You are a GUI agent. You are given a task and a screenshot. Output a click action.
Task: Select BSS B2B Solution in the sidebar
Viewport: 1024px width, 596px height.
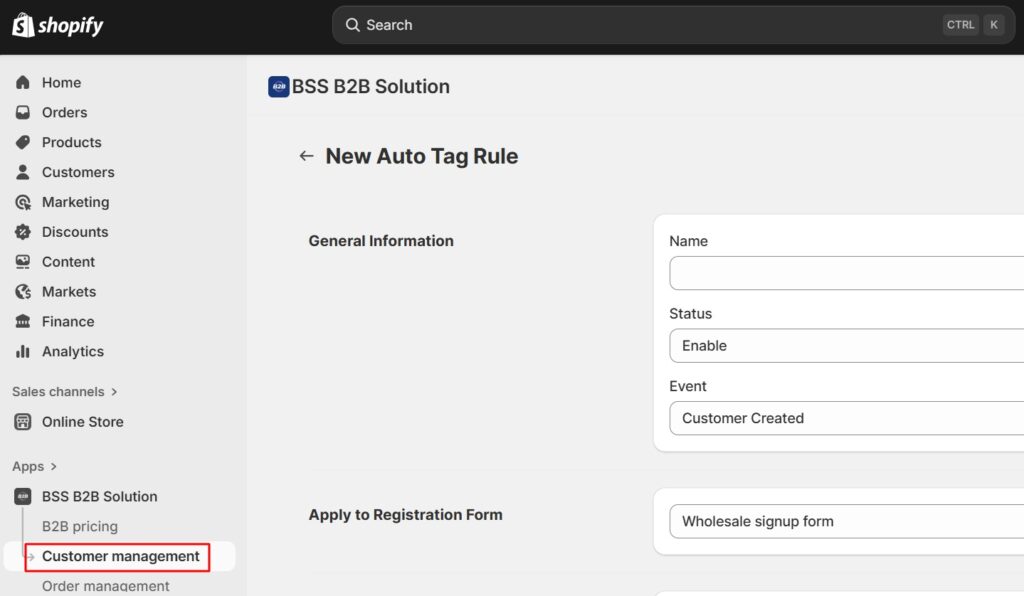pyautogui.click(x=100, y=496)
